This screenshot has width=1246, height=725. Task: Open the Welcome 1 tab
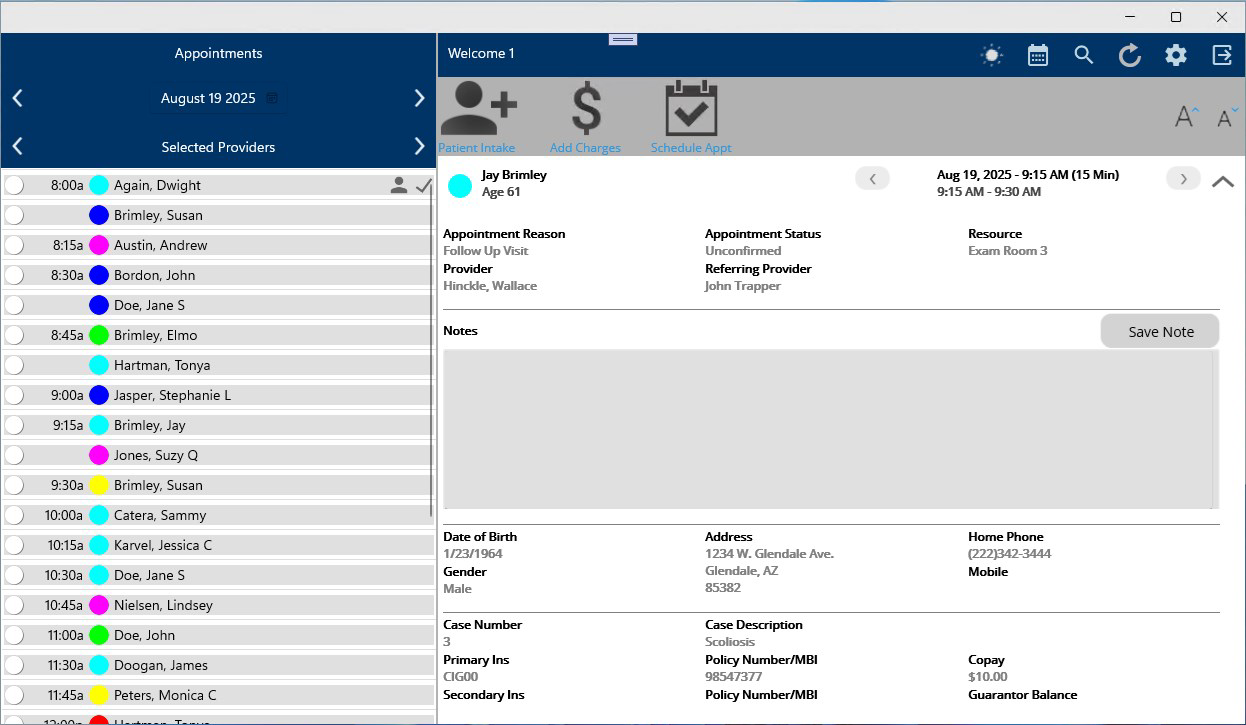click(x=481, y=54)
